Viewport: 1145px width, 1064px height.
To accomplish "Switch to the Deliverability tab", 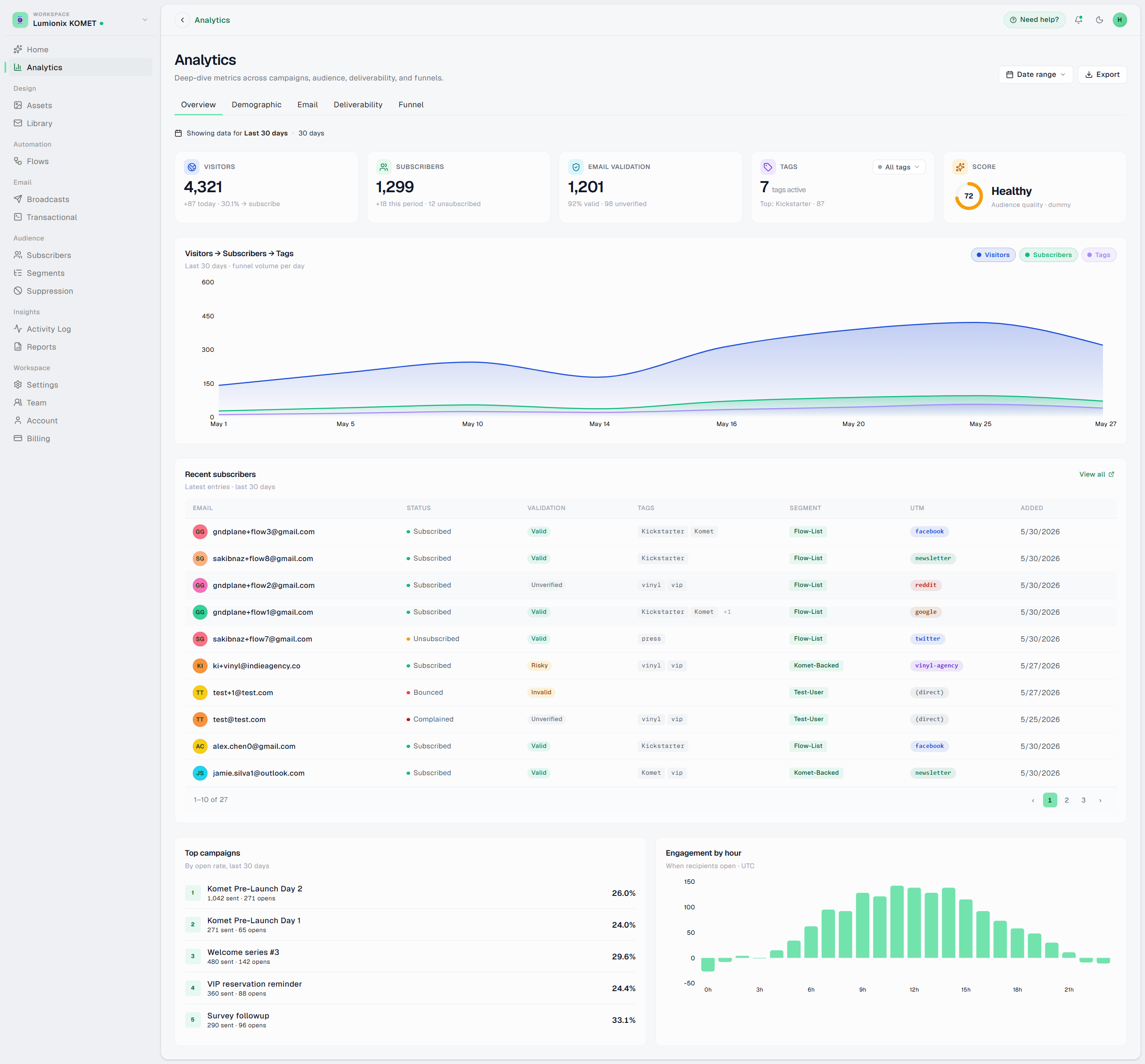I will (x=358, y=105).
